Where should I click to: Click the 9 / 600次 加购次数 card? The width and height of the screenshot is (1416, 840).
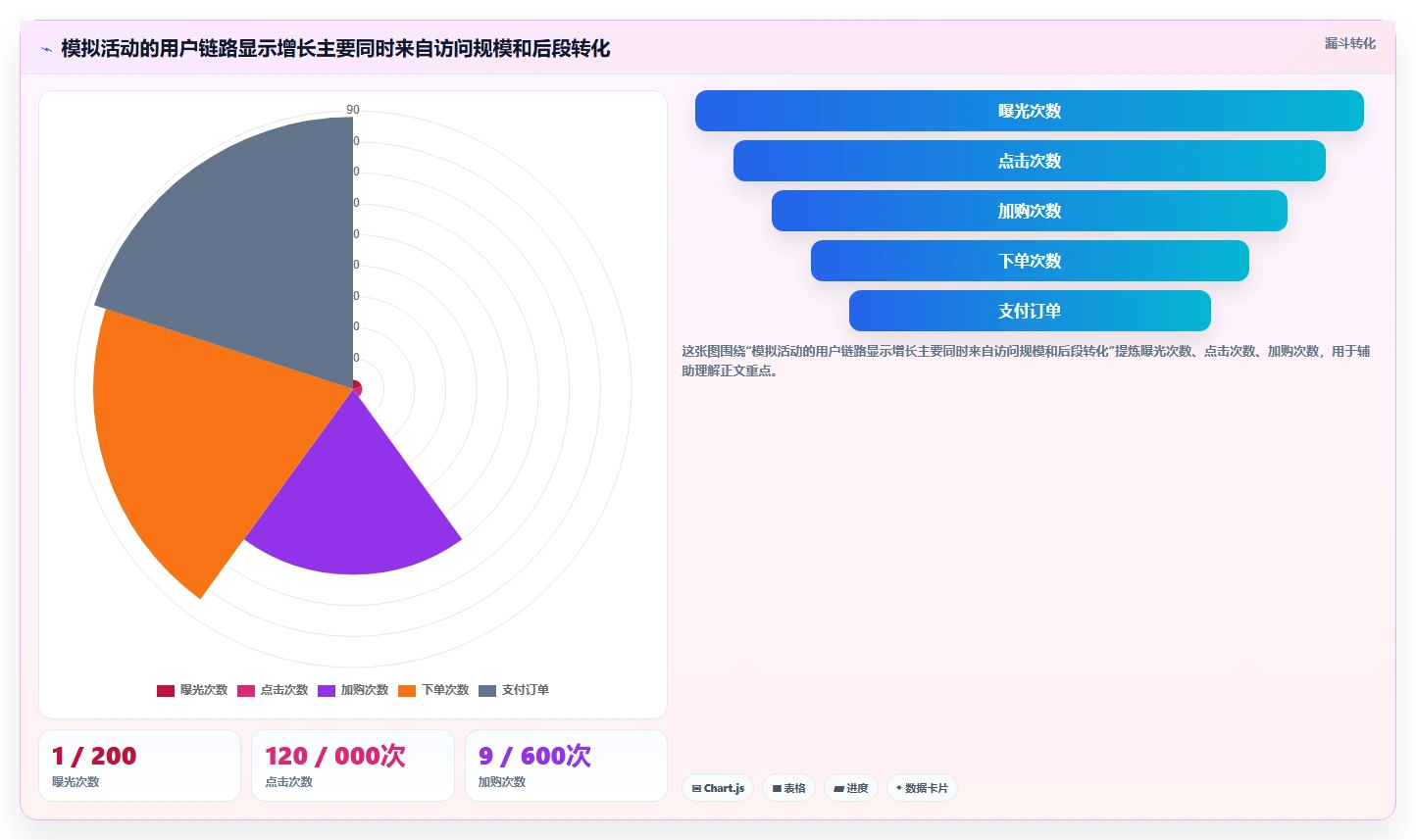(566, 766)
